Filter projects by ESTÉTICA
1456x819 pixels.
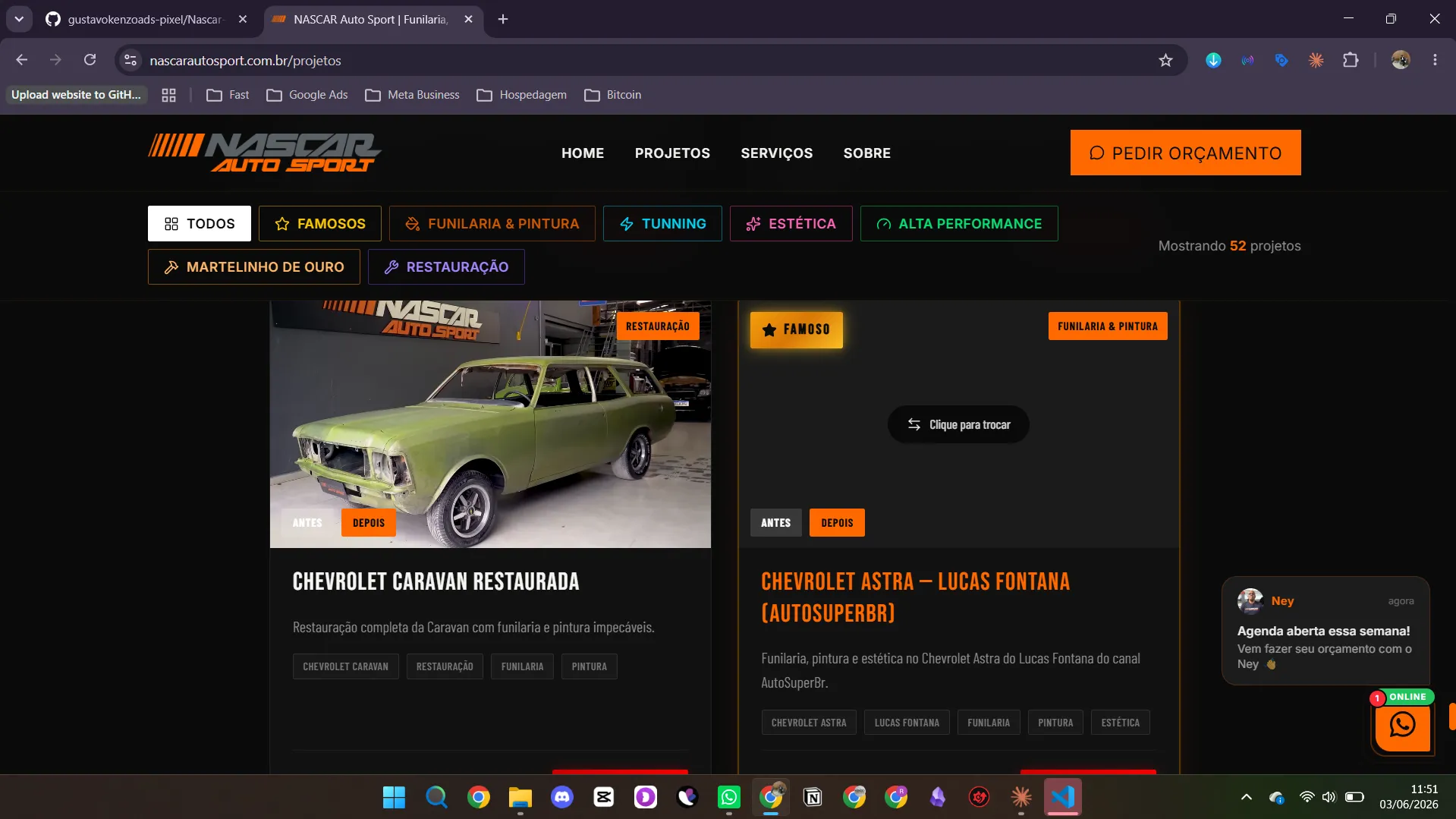pos(791,224)
